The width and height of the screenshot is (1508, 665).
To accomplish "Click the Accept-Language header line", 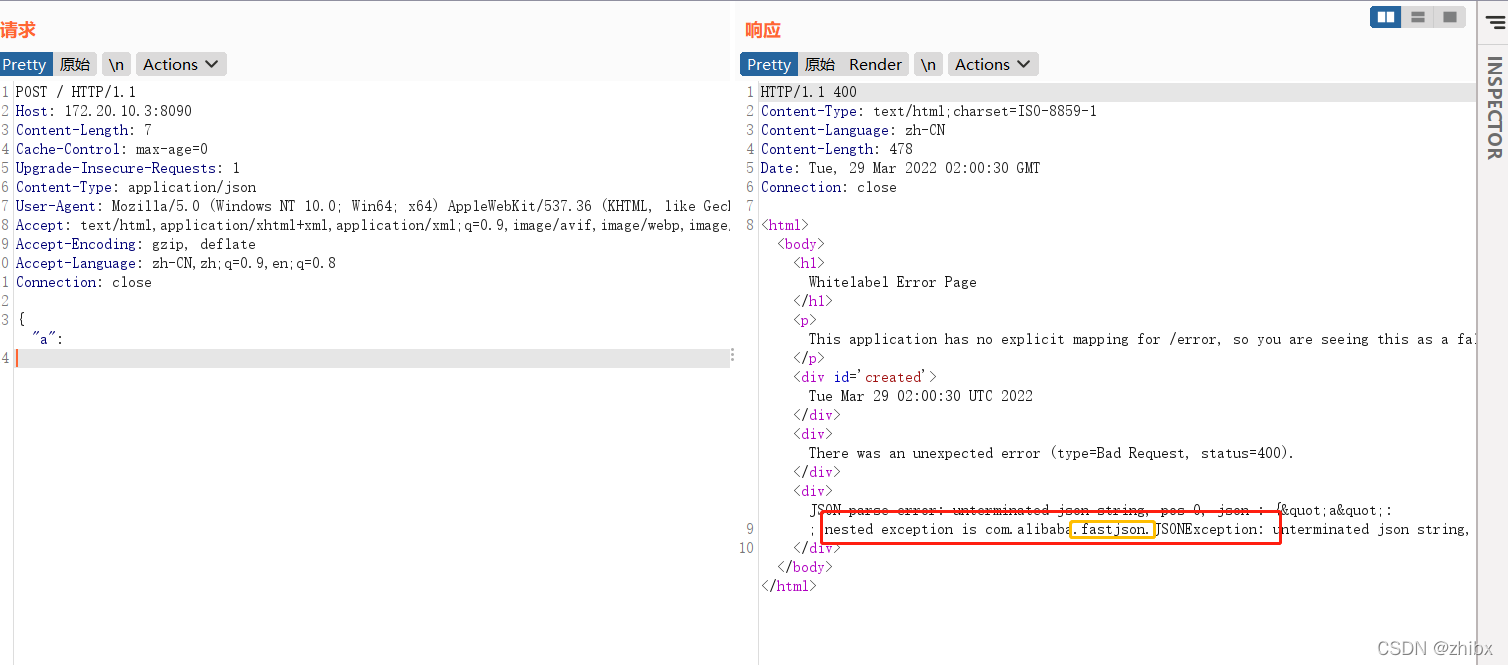I will click(176, 263).
